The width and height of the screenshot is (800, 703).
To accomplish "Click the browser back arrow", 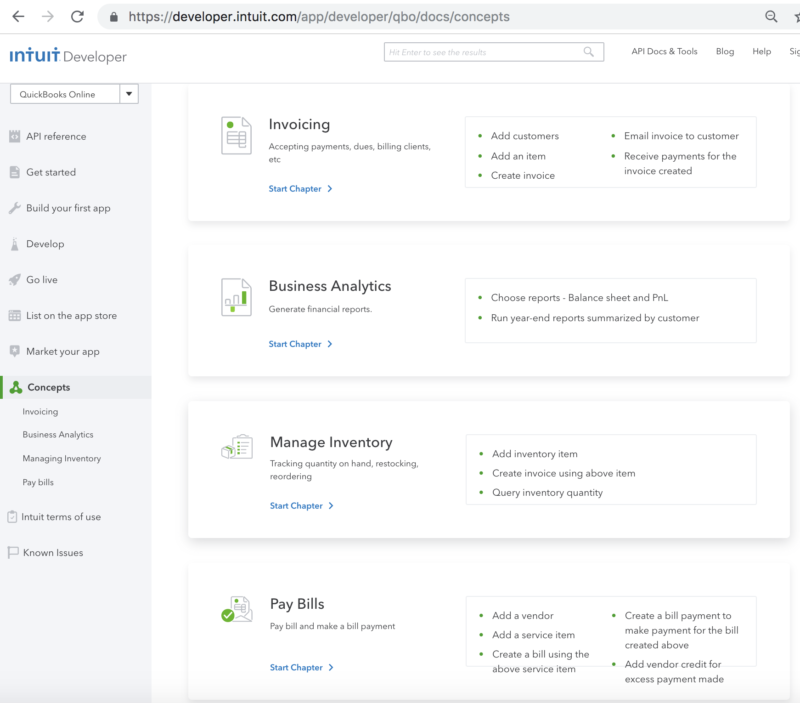I will [x=18, y=17].
